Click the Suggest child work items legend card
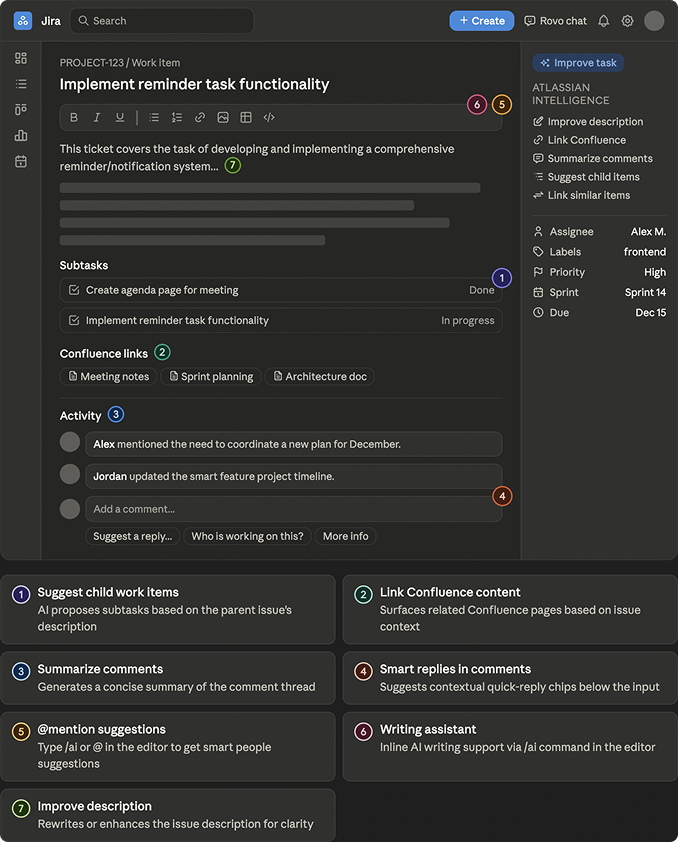The height and width of the screenshot is (842, 678). click(x=168, y=609)
